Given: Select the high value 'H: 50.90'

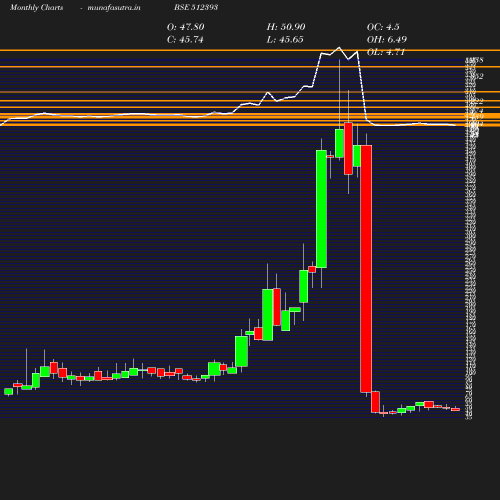Looking at the screenshot, I should point(286,27).
